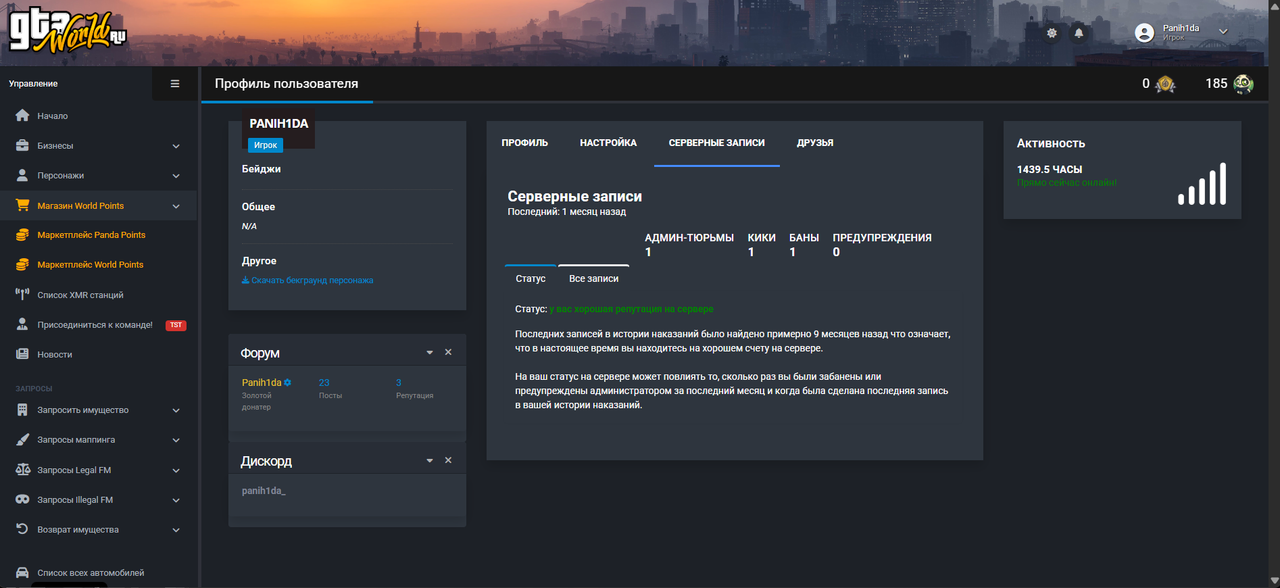
Task: Click the cart icon for Магазин World Points
Action: tap(23, 205)
